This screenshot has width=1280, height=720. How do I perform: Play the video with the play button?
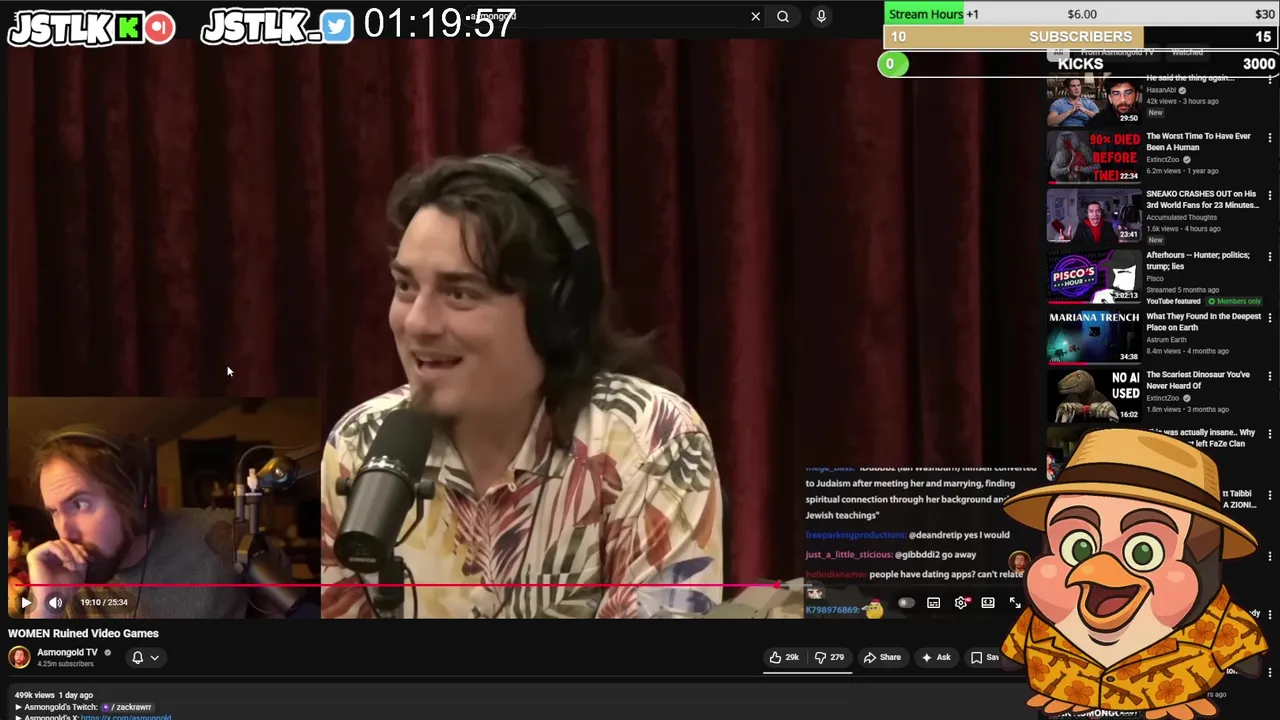pos(26,602)
